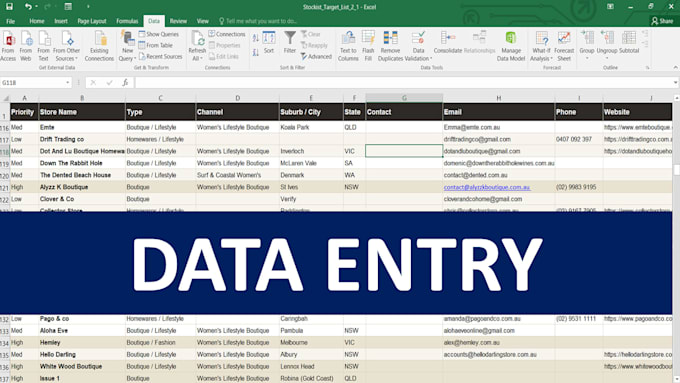Select column B header
This screenshot has width=680, height=383.
tap(82, 98)
